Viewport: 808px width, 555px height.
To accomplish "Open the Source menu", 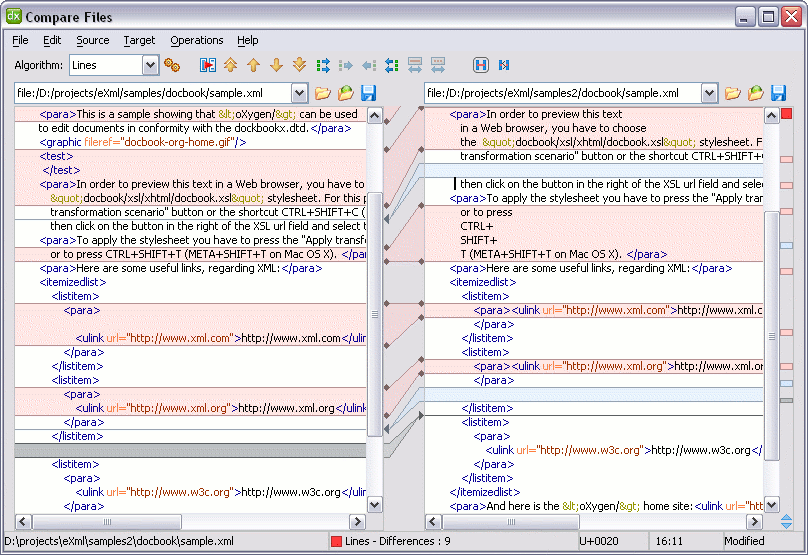I will point(93,40).
